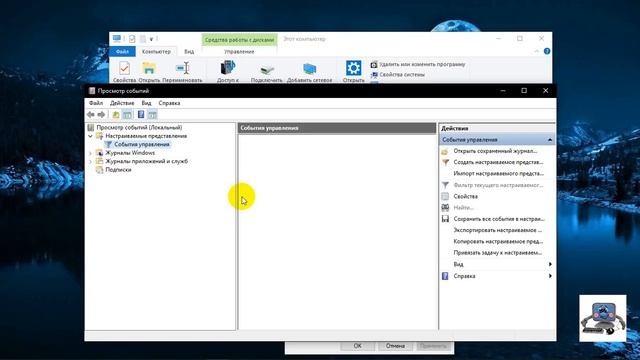Click Найти action in Actions pane

[x=463, y=207]
